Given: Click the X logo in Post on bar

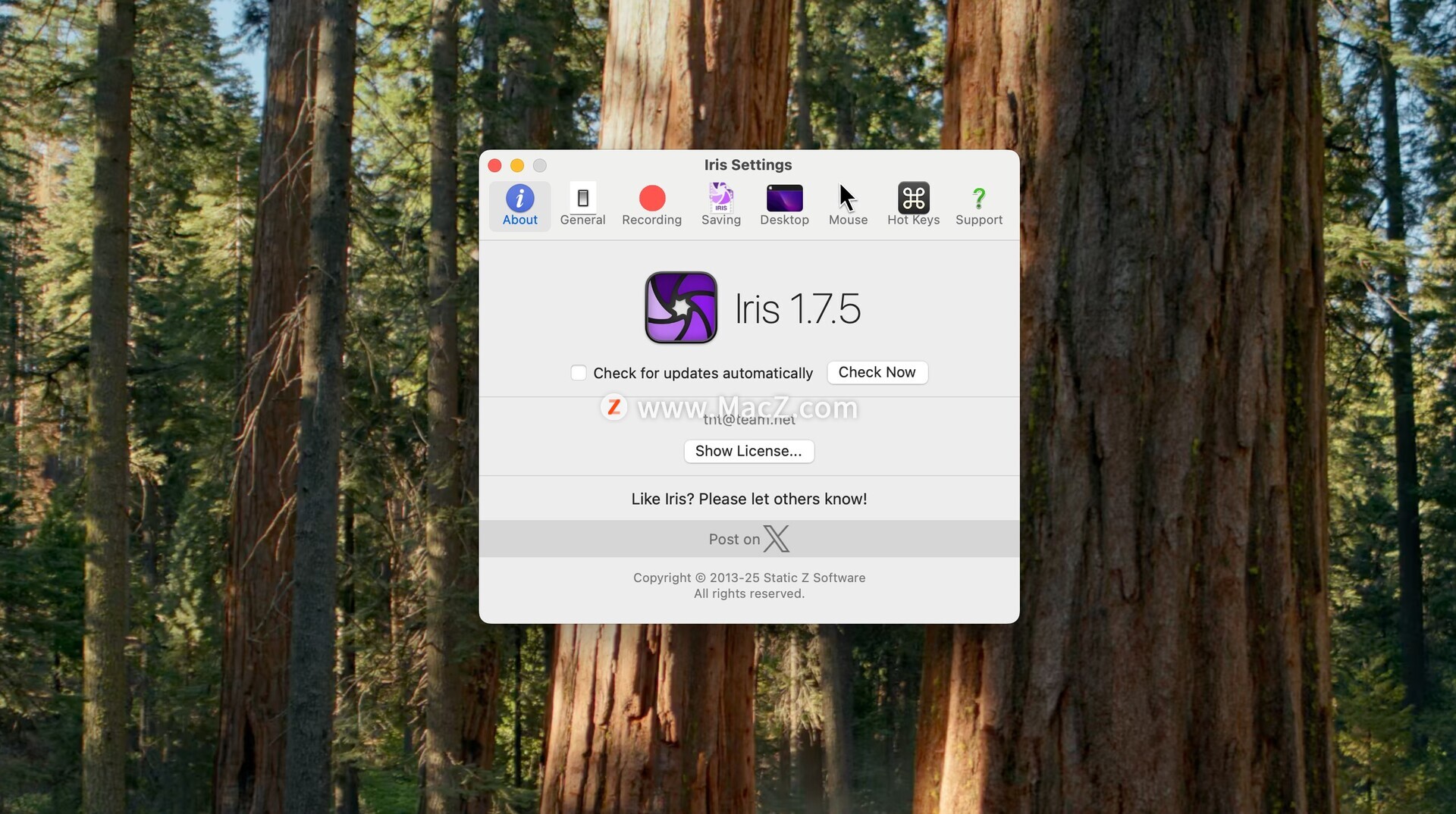Looking at the screenshot, I should point(776,539).
